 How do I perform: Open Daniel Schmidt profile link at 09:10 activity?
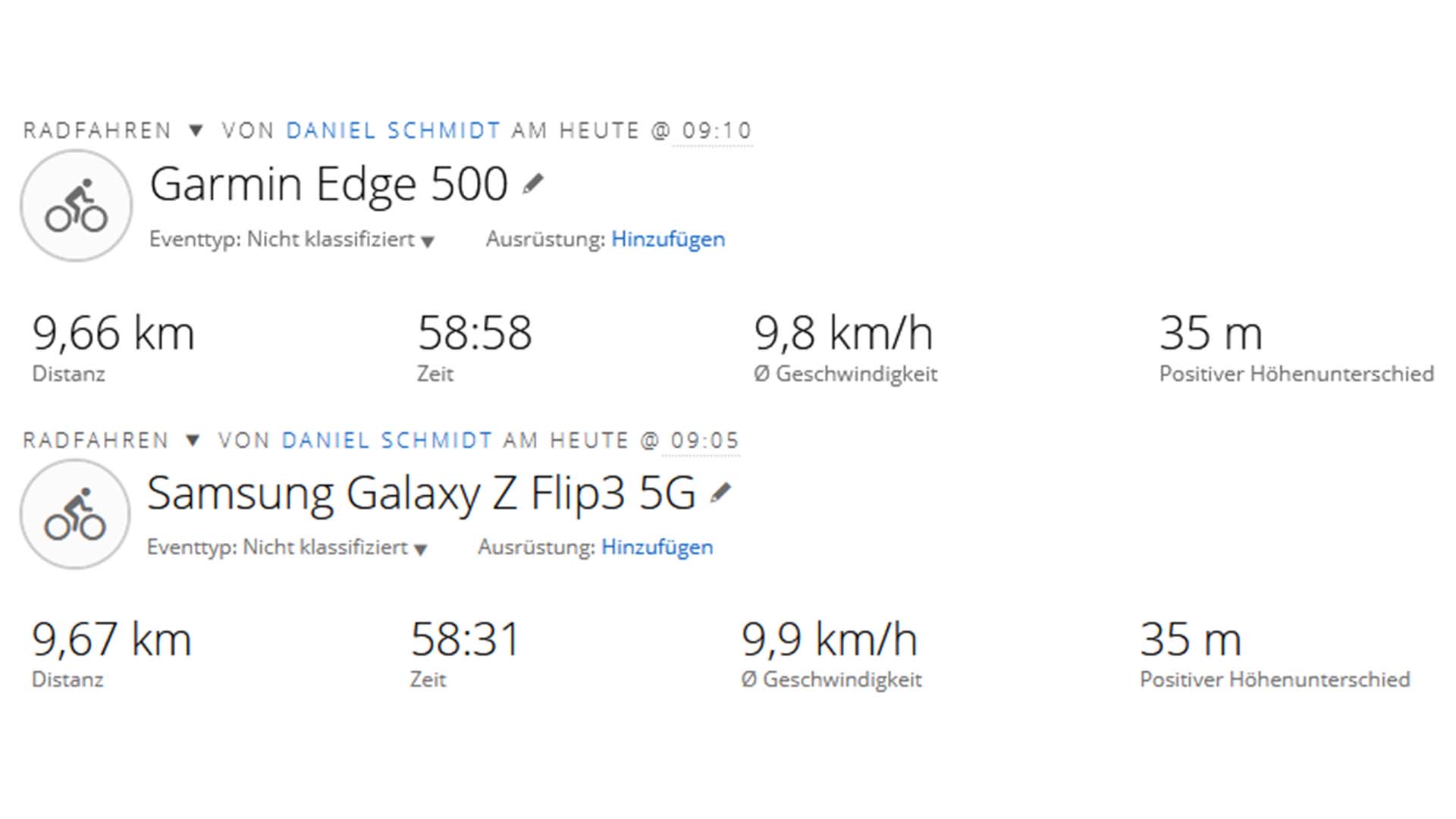393,130
